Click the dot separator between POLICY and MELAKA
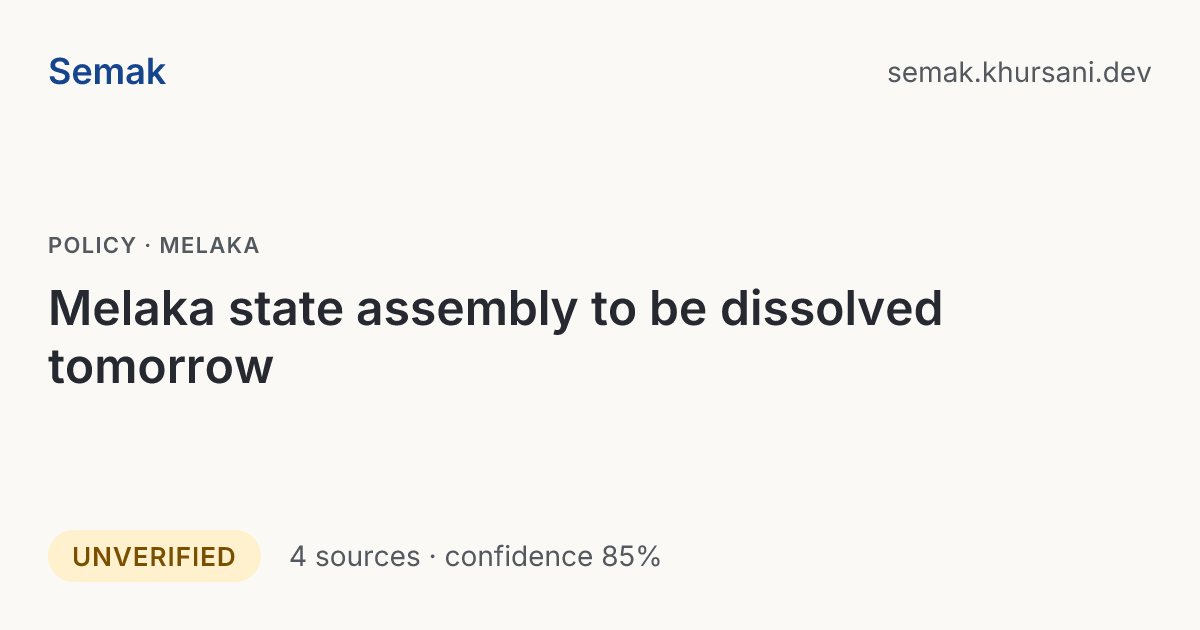1200x630 pixels. point(148,246)
